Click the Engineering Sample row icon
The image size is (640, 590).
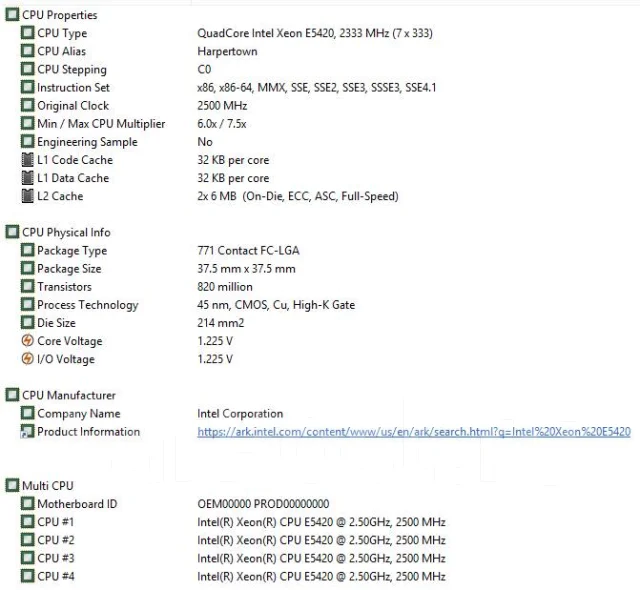(27, 142)
